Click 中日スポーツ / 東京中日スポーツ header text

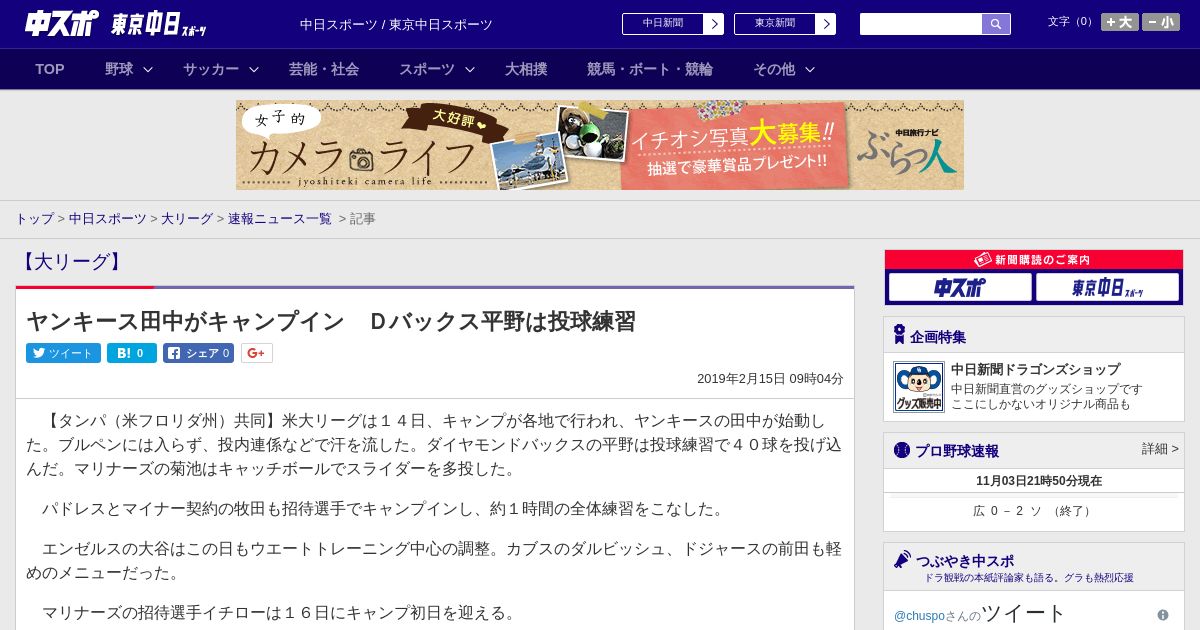coord(396,24)
